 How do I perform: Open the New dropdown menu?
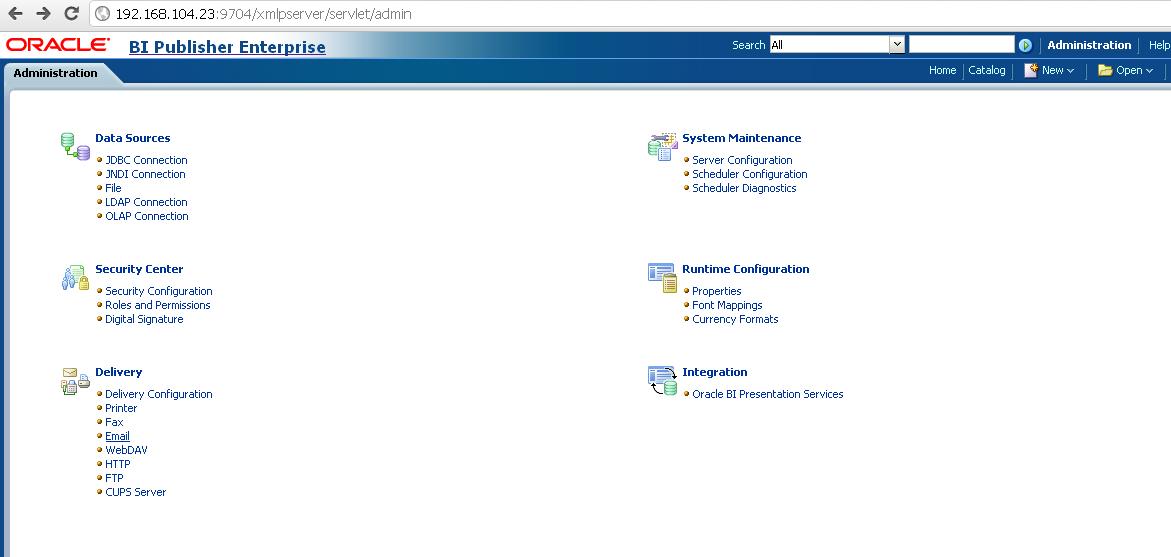1049,70
